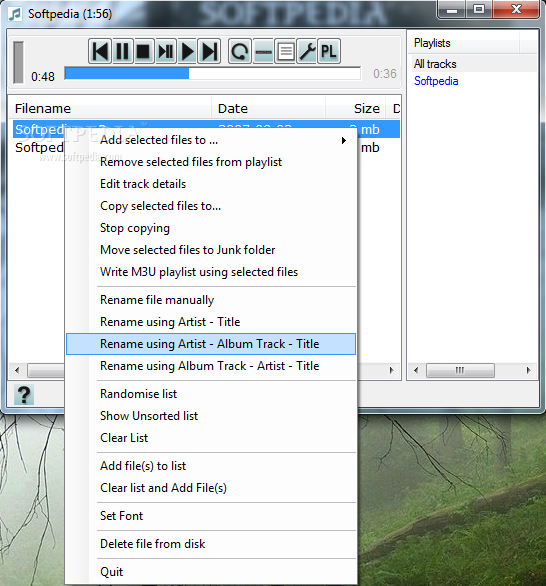
Task: Toggle the PL playlist panel button
Action: [329, 51]
